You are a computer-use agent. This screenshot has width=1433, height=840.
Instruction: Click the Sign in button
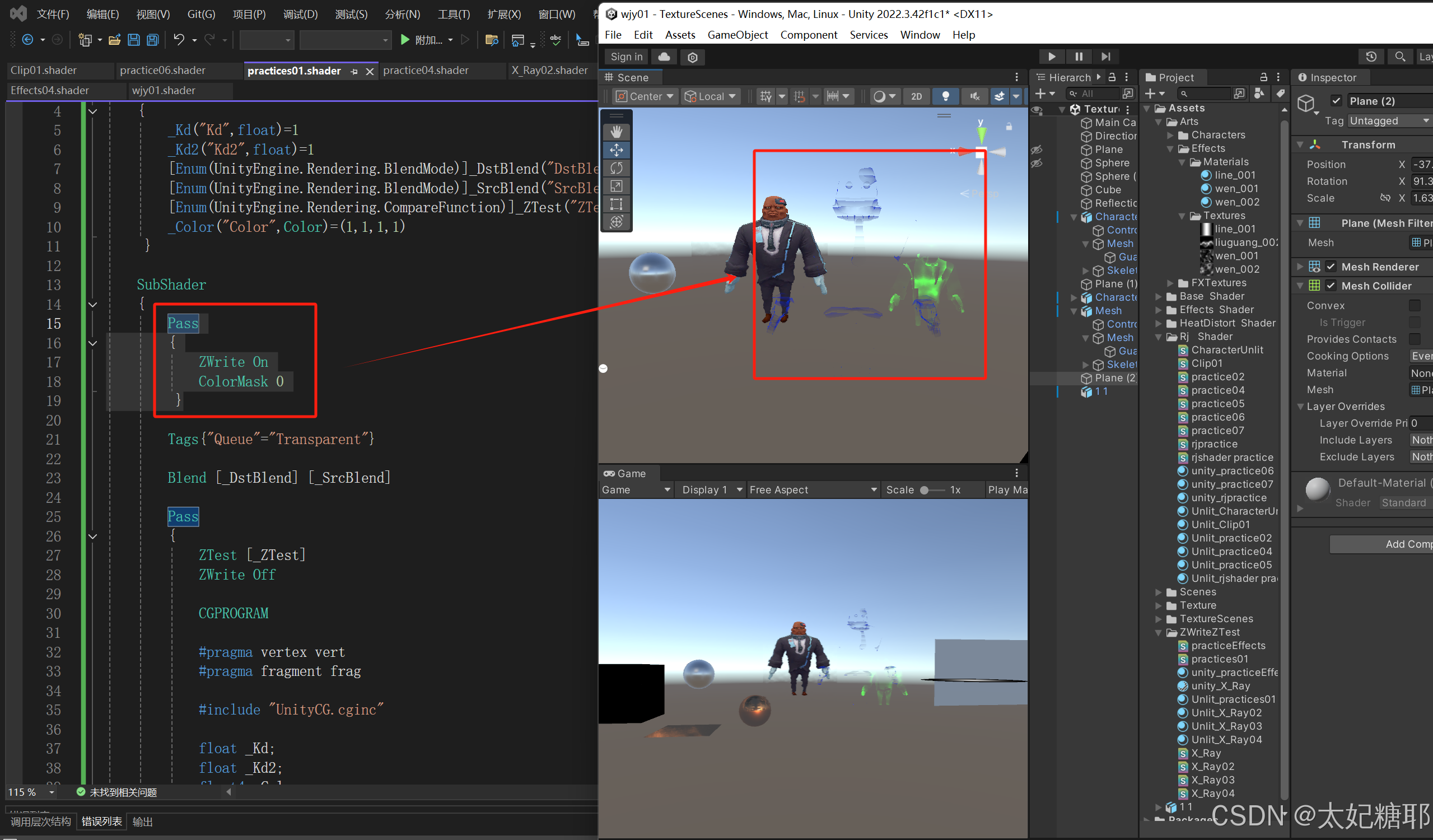pos(626,57)
